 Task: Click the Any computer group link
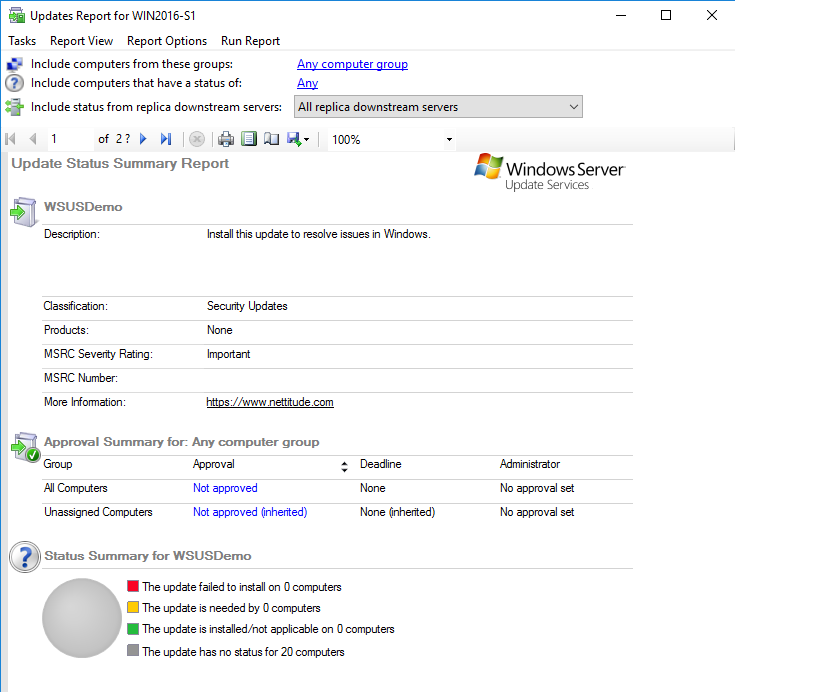353,64
